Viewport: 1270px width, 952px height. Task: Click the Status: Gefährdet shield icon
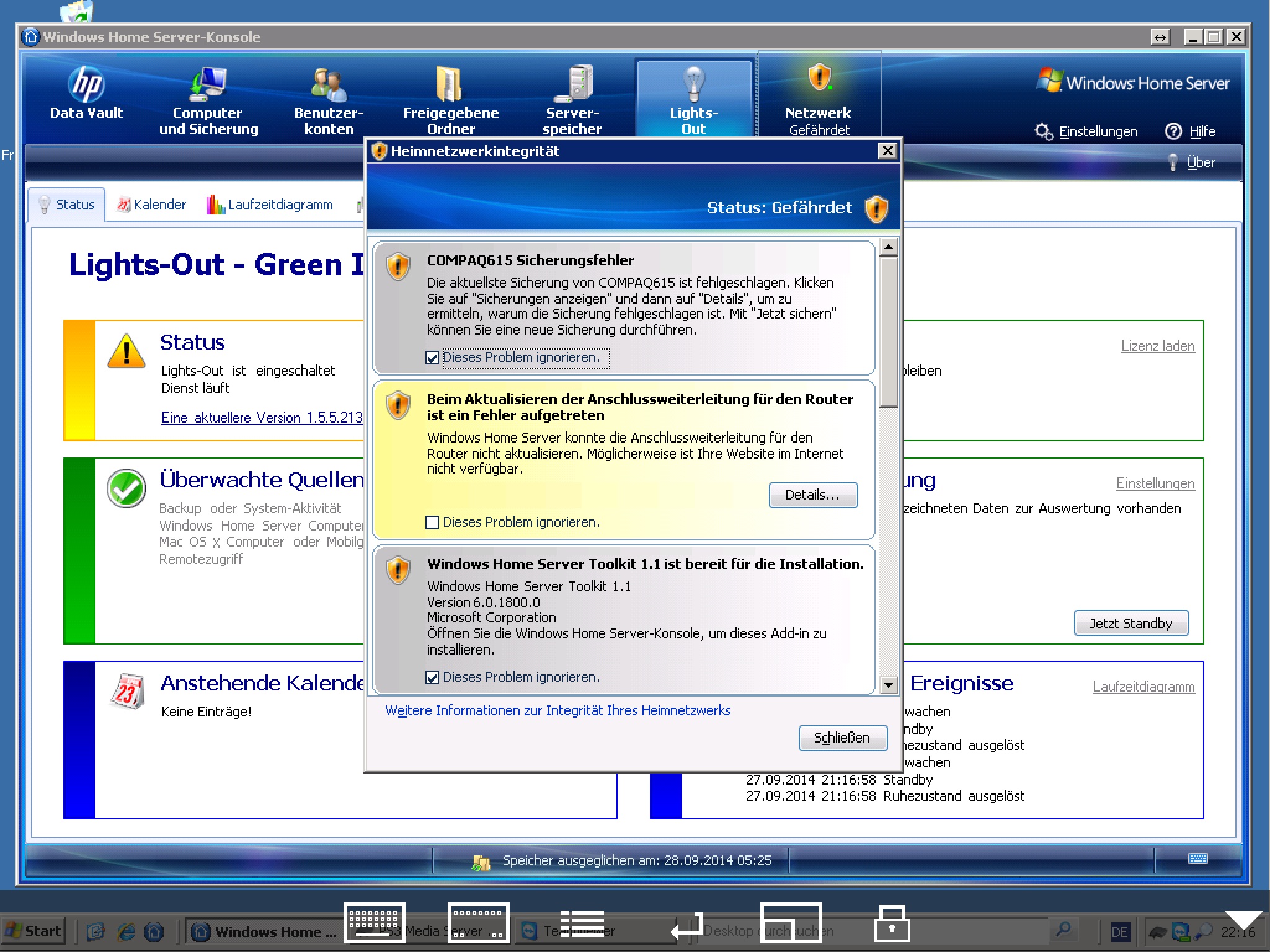876,209
